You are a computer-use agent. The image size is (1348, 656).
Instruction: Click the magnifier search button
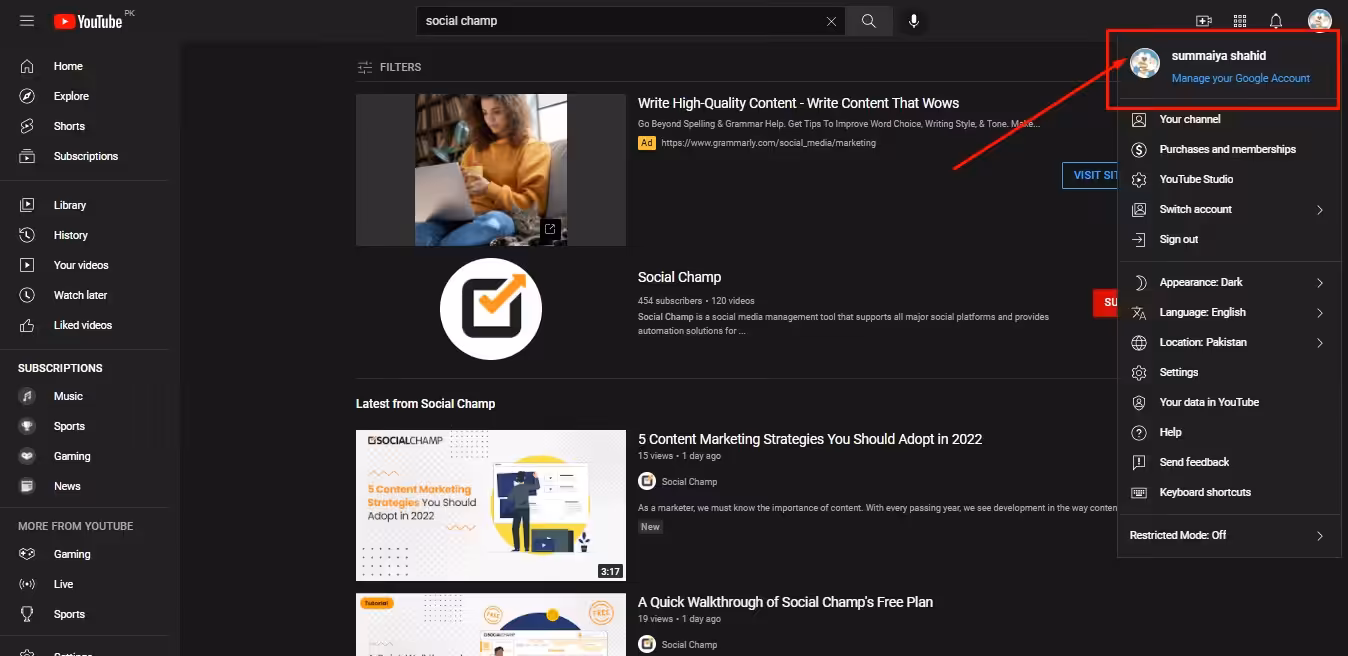click(x=869, y=21)
